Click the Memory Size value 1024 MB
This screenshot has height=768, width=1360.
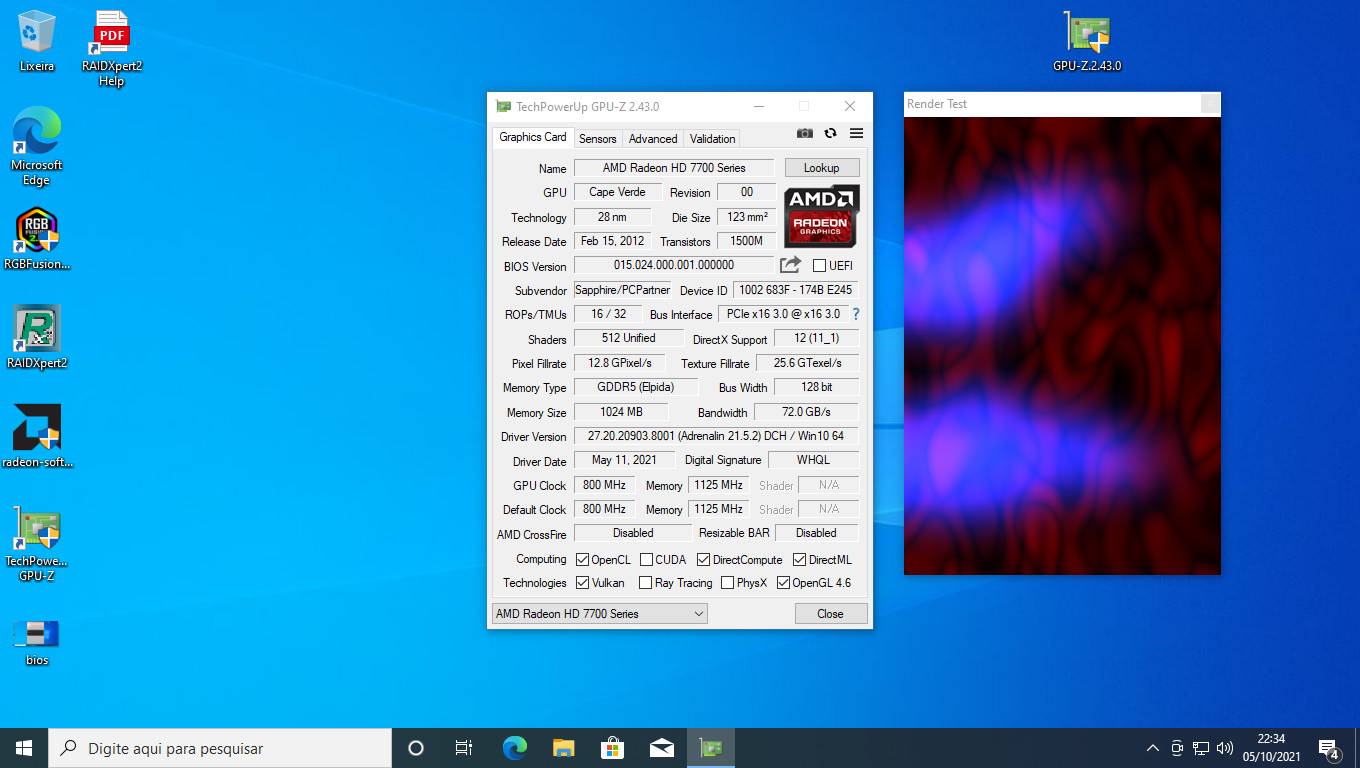[x=621, y=412]
